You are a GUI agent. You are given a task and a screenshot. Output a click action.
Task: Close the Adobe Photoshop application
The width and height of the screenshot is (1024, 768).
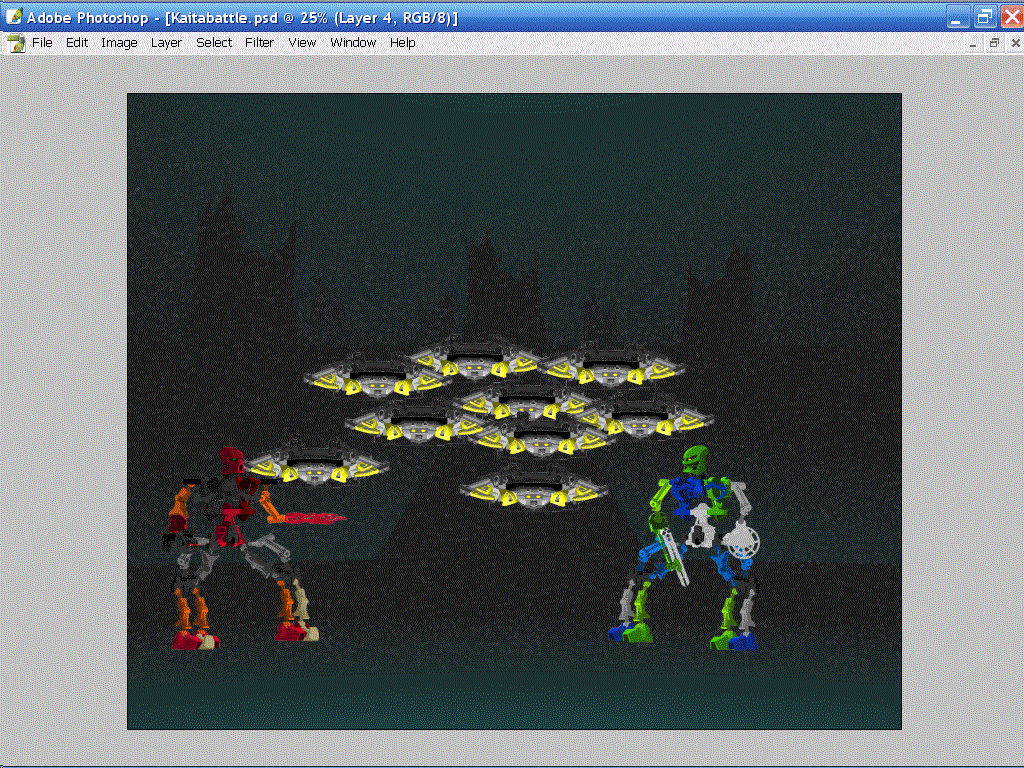pyautogui.click(x=1012, y=17)
